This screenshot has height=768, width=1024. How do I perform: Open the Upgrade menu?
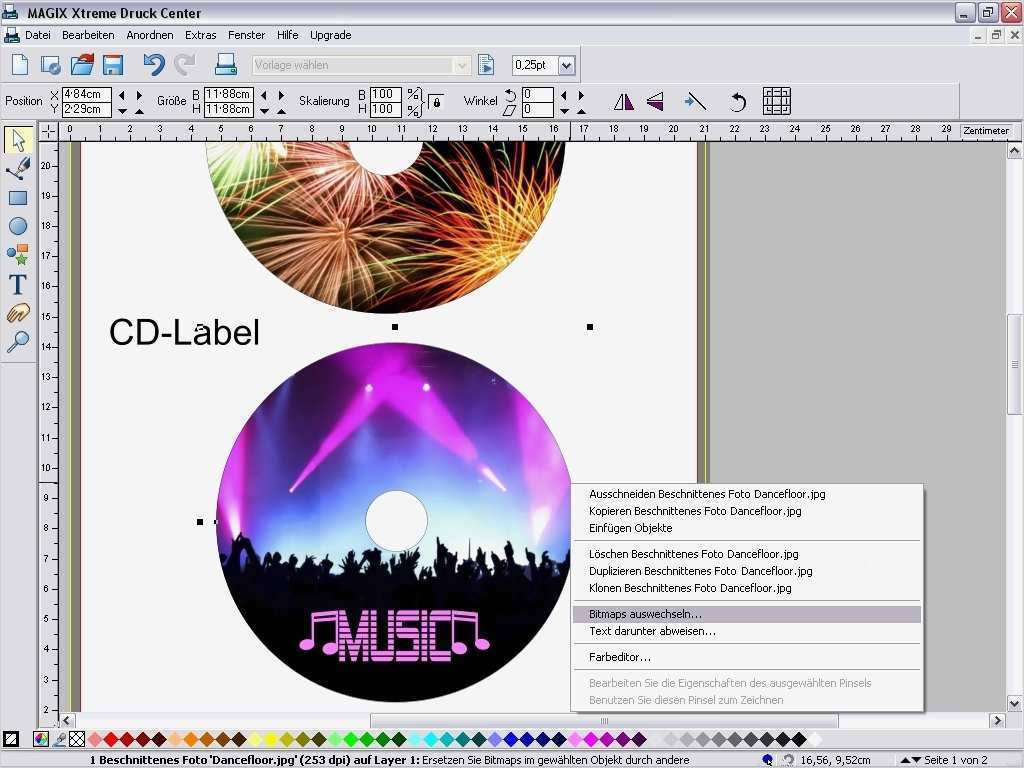click(330, 35)
